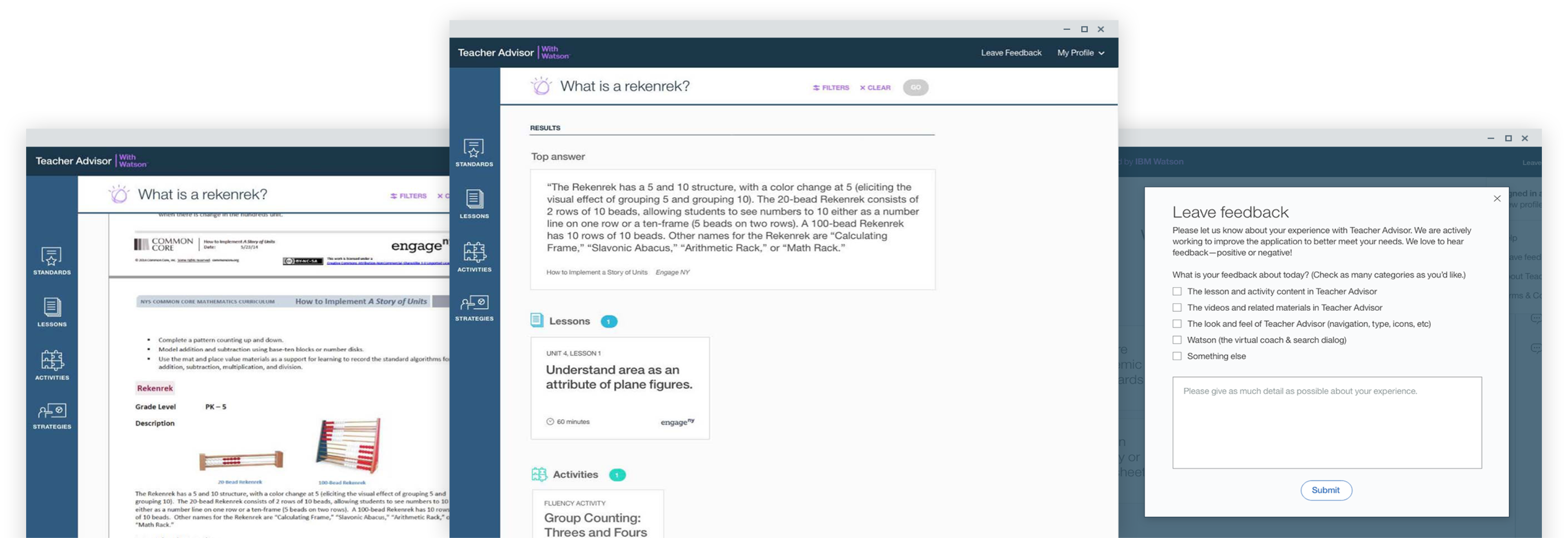Click Watson lightbulb icon beside center search
Screen dimensions: 1568x538
point(541,86)
